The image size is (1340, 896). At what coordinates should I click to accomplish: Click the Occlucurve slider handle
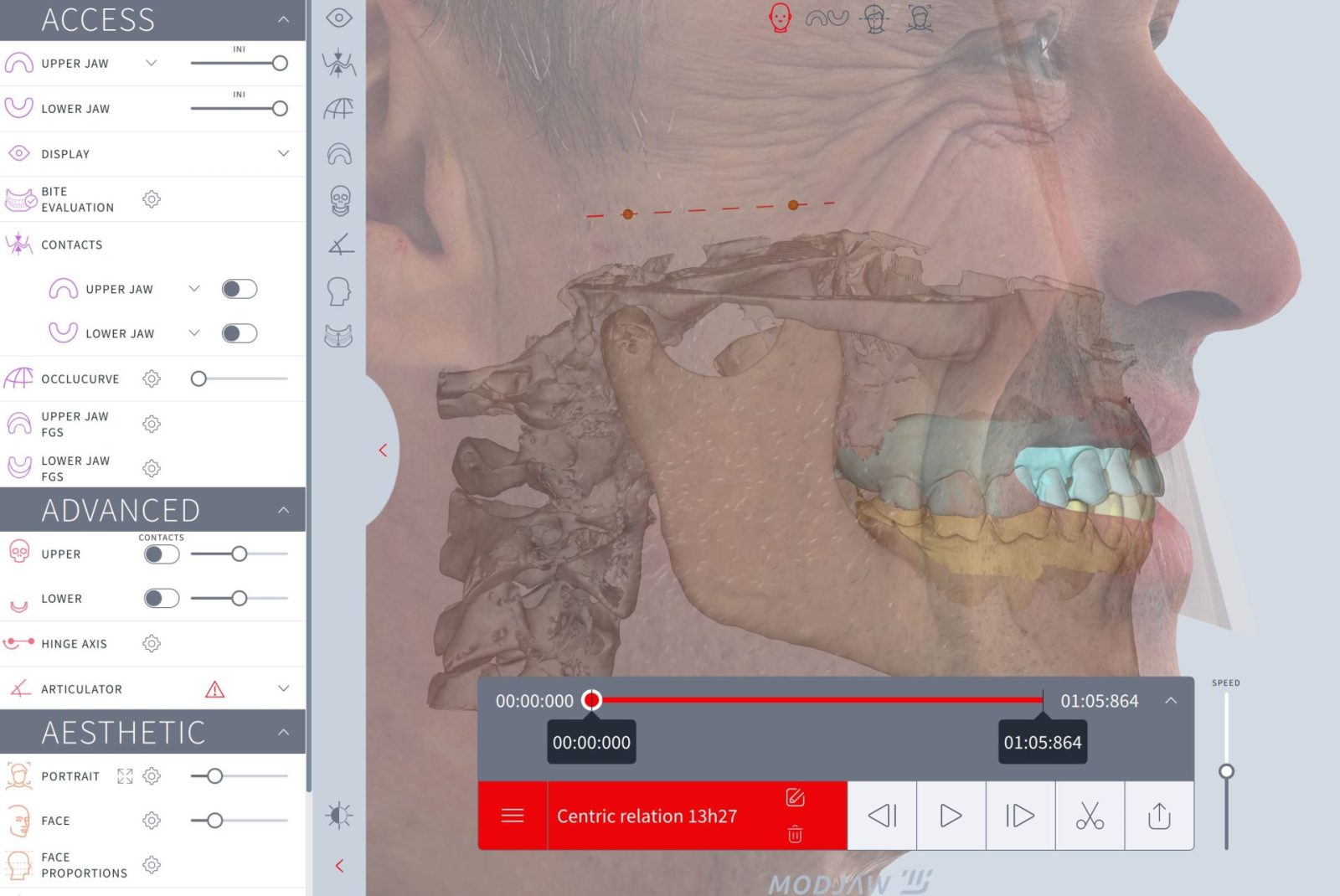coord(198,378)
